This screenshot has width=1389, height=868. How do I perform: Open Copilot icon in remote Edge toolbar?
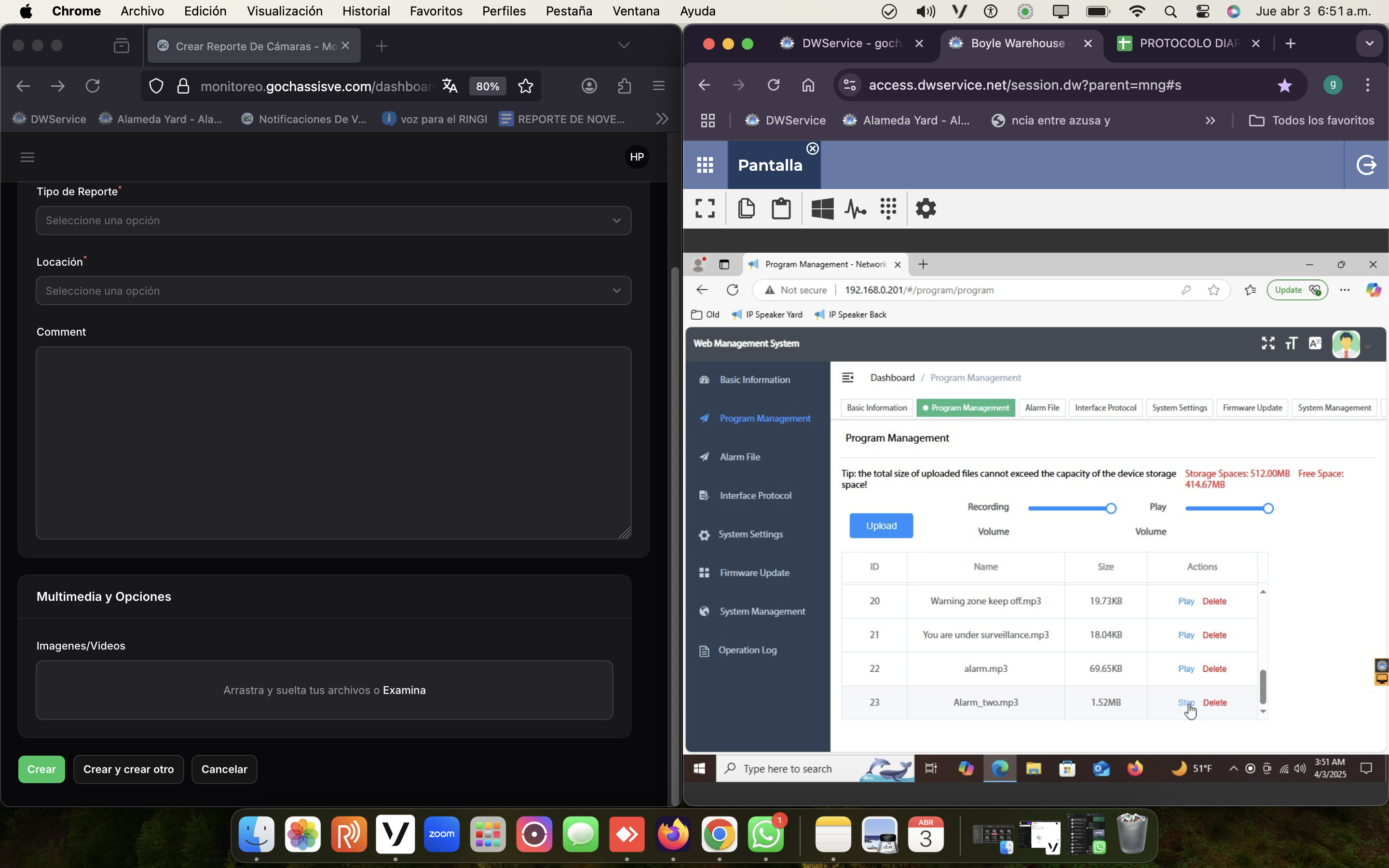[x=1373, y=290]
